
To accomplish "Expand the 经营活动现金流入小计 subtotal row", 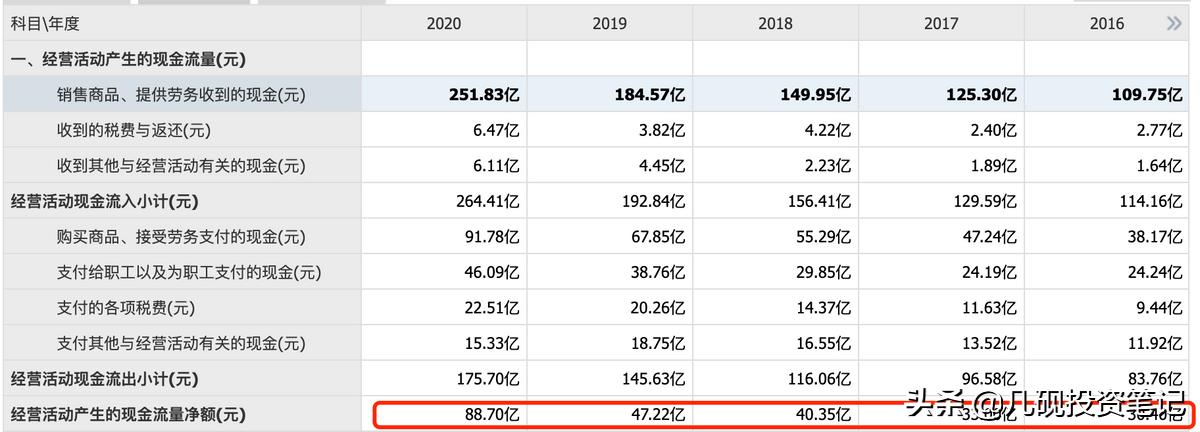I will tap(104, 201).
